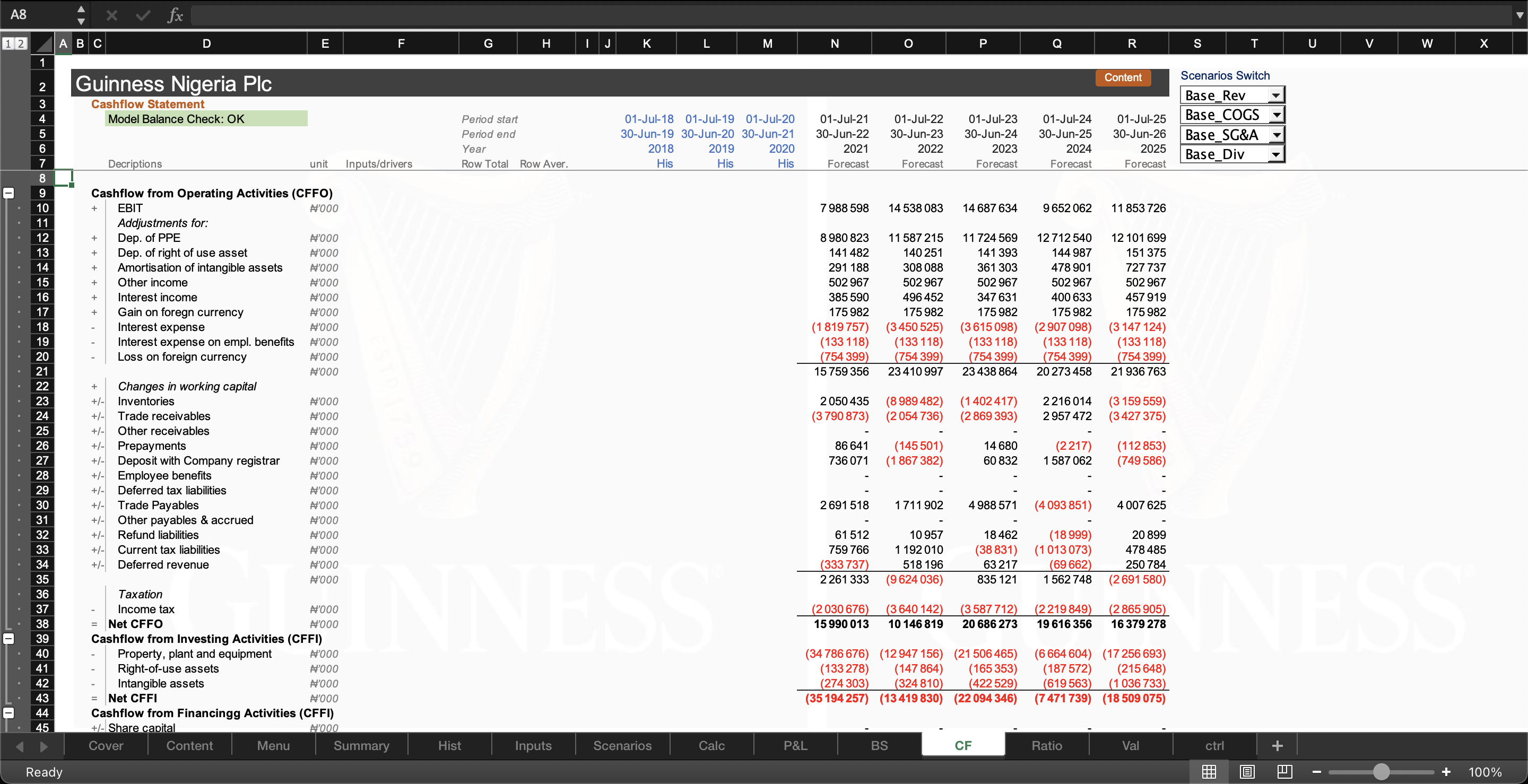Open the Base_Div scenario dropdown
The height and width of the screenshot is (784, 1528).
[x=1275, y=155]
